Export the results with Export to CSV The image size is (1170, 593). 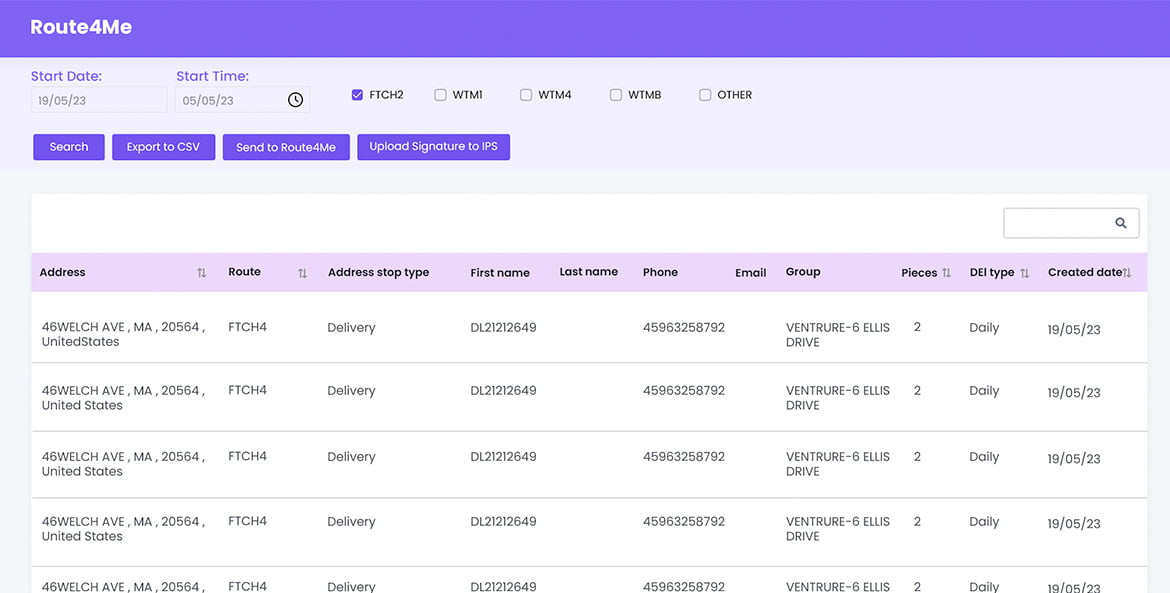[163, 147]
